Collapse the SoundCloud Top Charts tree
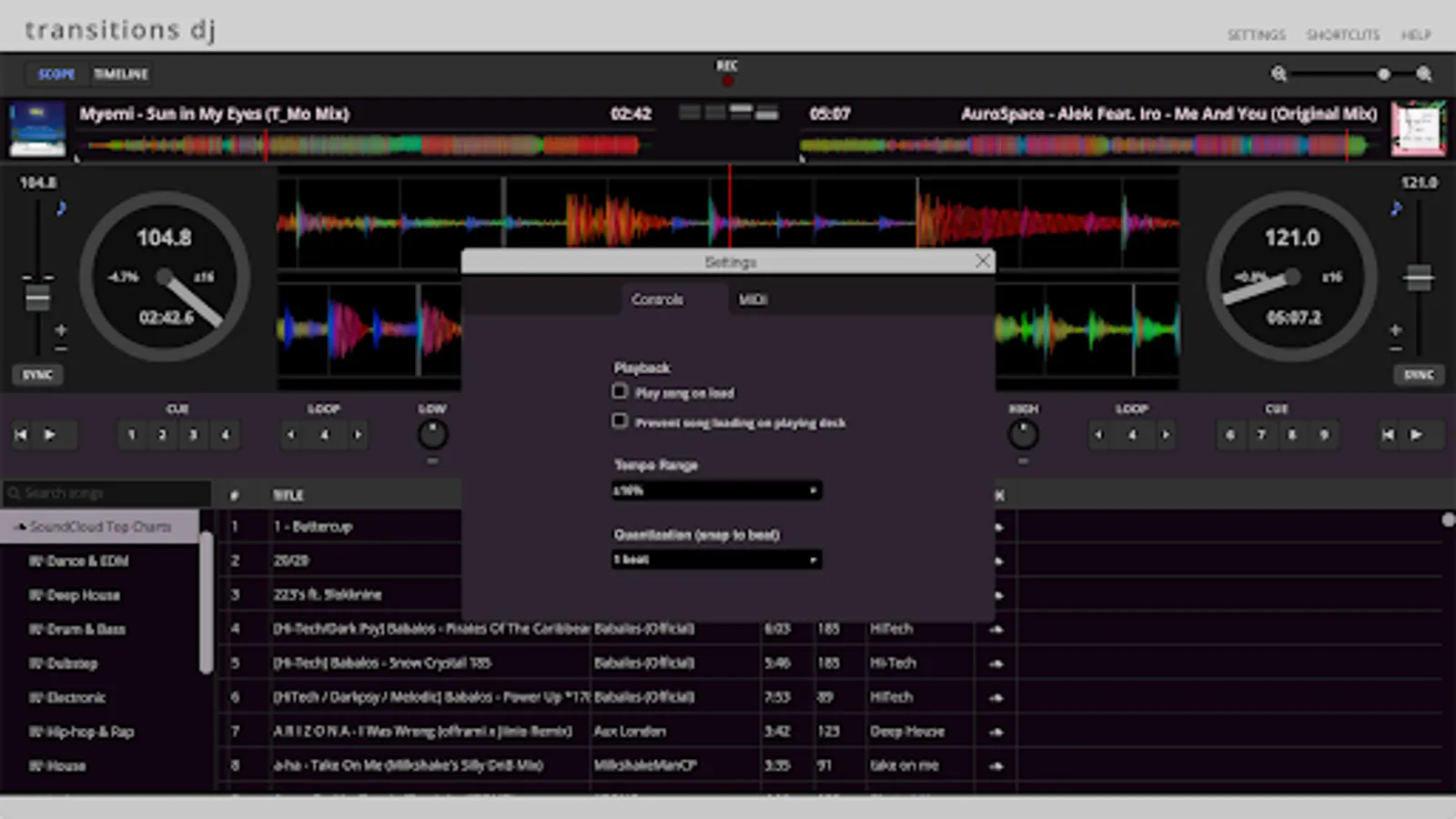The image size is (1456, 819). (20, 527)
